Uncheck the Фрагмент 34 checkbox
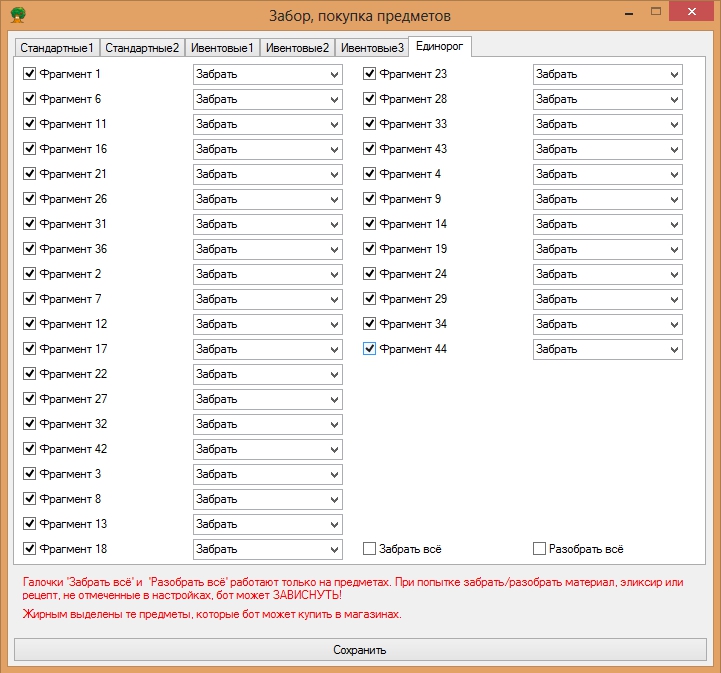721x673 pixels. tap(370, 324)
